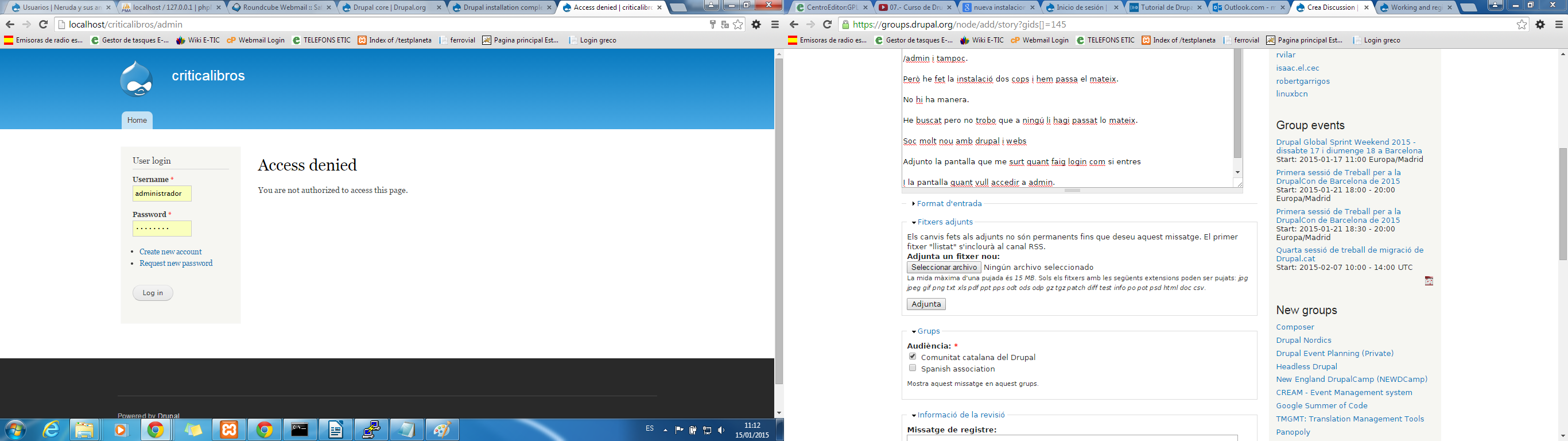
Task: Expand the Format d'entrada section
Action: (x=949, y=203)
